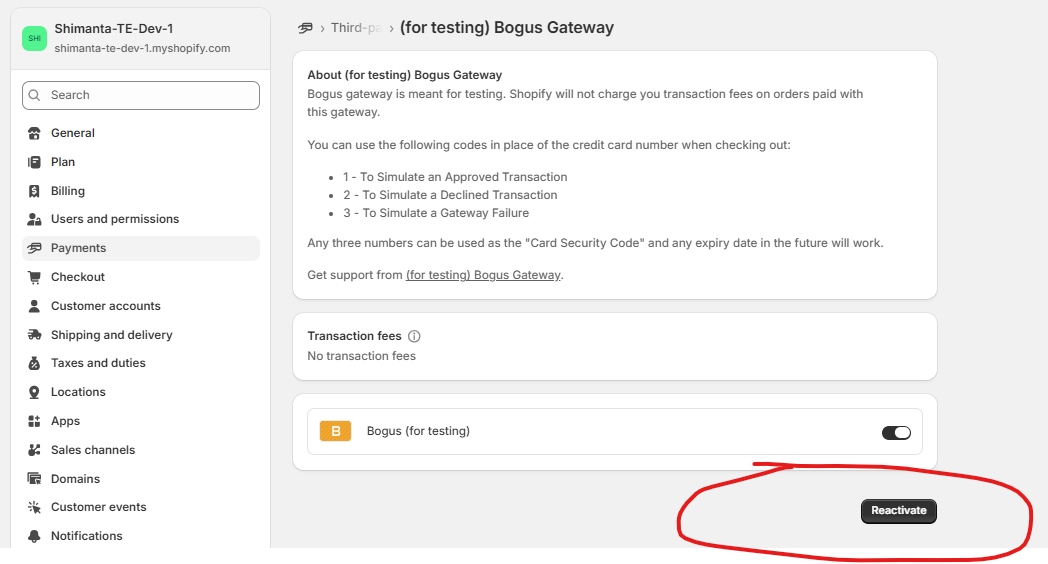Open the Payments settings menu item

(78, 248)
